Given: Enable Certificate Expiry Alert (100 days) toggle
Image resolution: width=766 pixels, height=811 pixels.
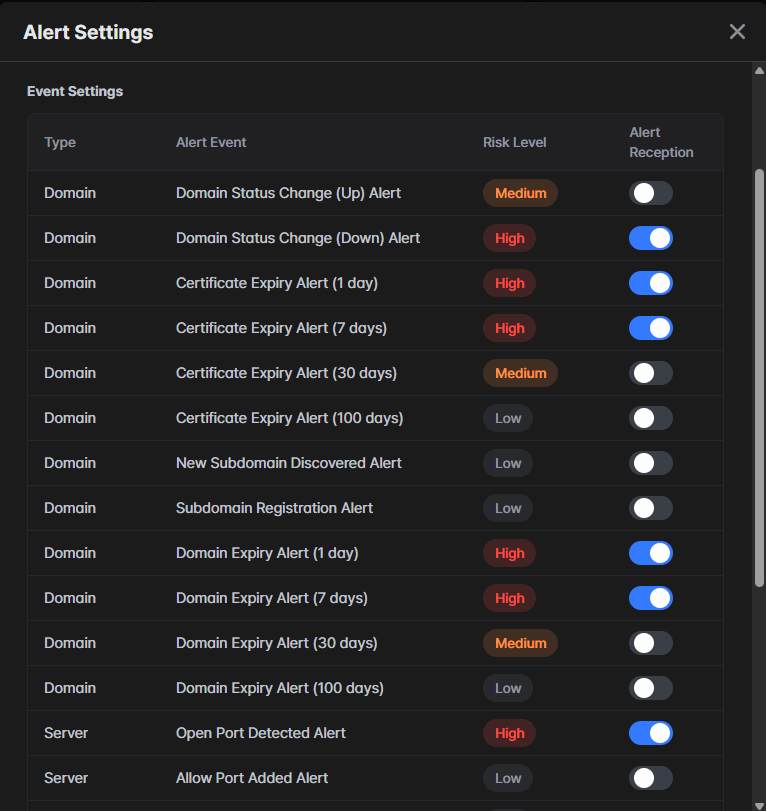Looking at the screenshot, I should 650,418.
